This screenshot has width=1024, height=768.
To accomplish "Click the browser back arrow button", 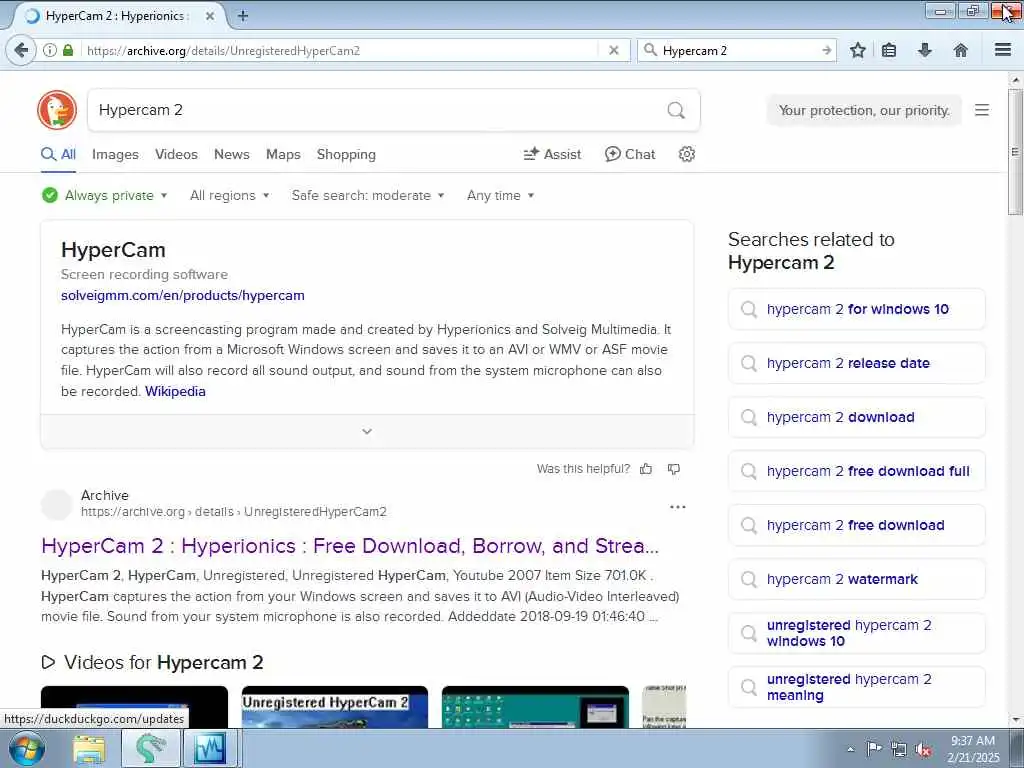I will [x=21, y=50].
